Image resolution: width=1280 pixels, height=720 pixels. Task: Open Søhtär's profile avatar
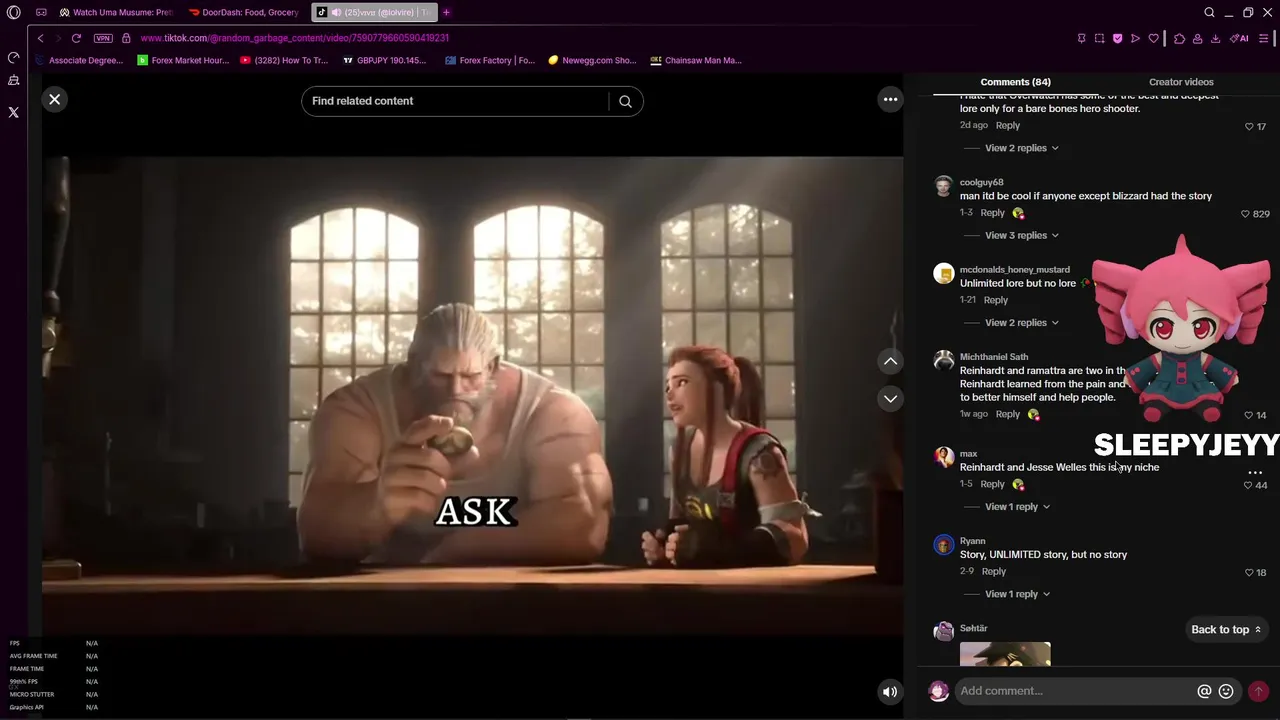(x=944, y=631)
